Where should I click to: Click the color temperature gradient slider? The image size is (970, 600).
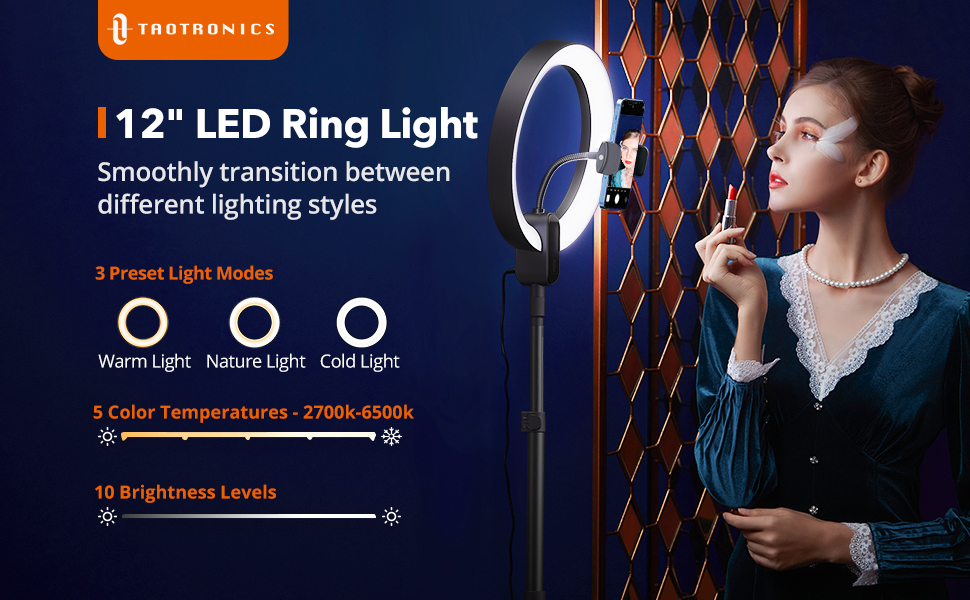249,436
